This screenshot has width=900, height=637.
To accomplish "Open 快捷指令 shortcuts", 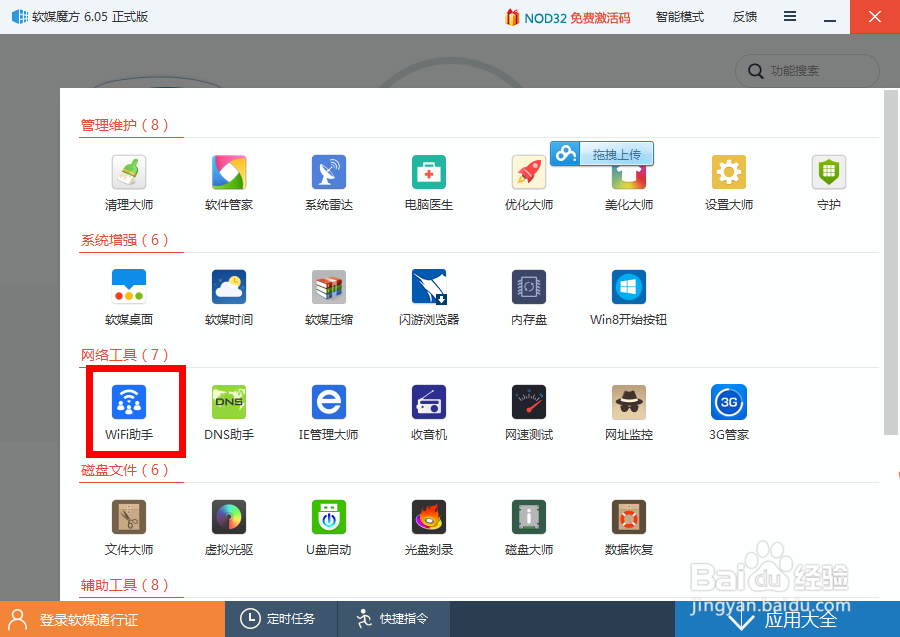I will click(x=393, y=619).
